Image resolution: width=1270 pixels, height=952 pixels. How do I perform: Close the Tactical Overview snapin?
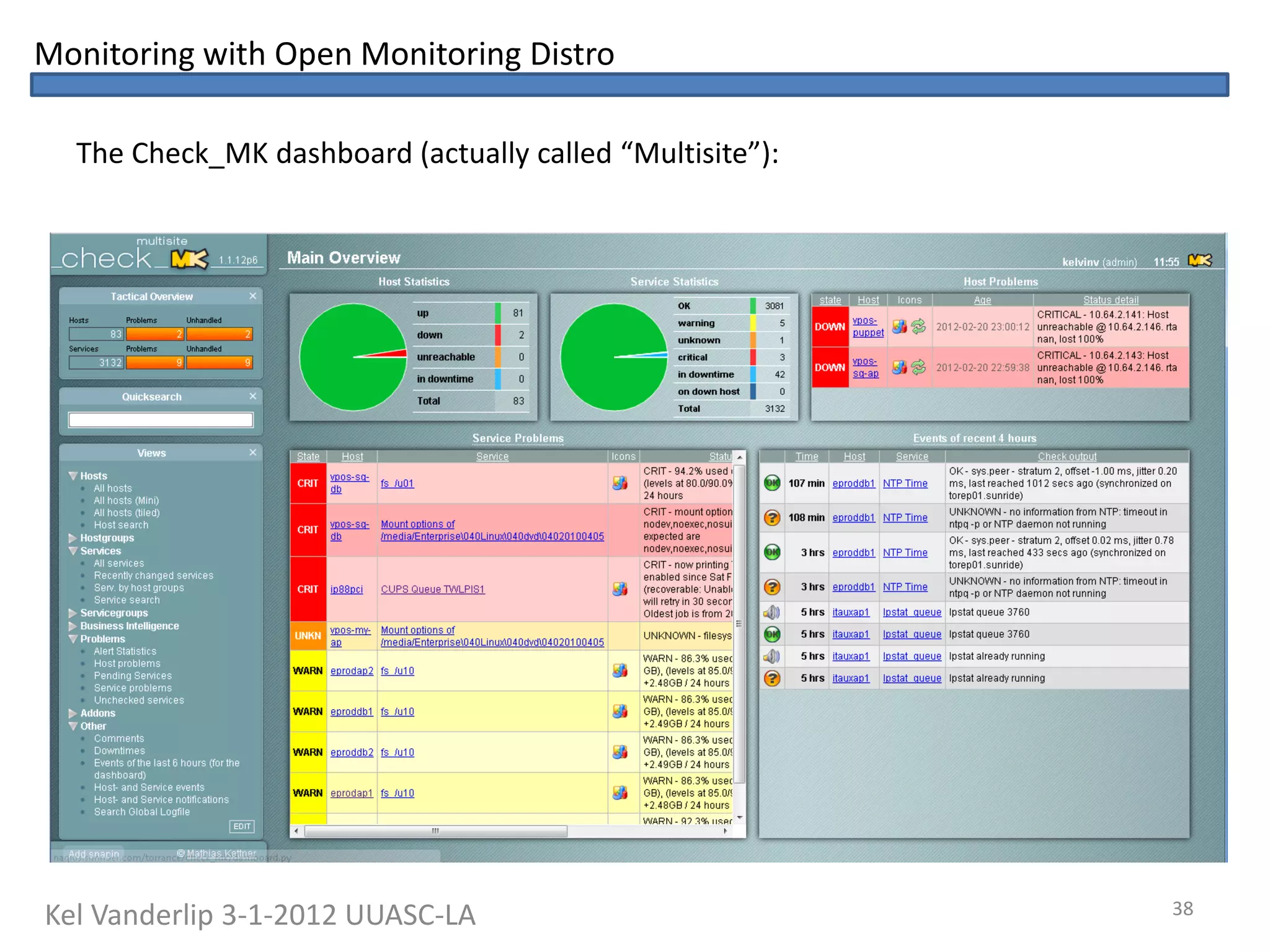click(253, 296)
